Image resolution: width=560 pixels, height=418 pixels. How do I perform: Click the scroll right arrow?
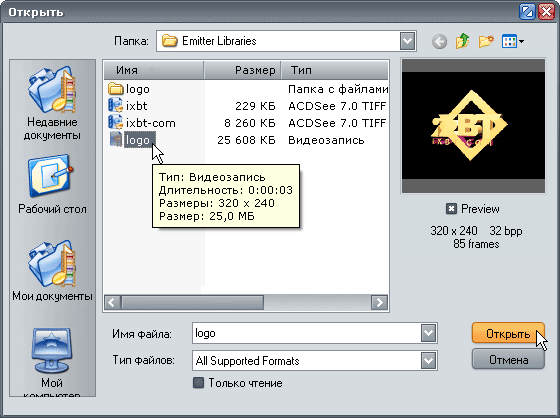pos(379,303)
